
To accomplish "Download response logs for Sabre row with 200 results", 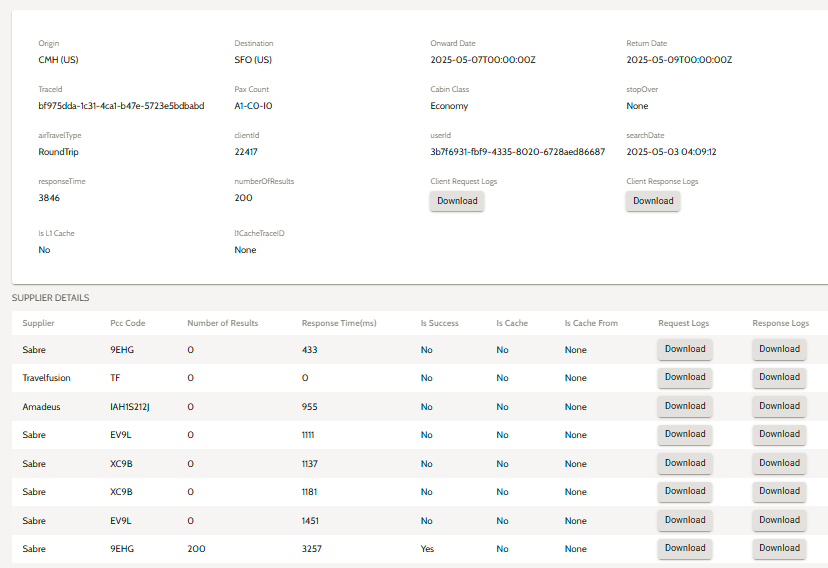I will [x=779, y=548].
